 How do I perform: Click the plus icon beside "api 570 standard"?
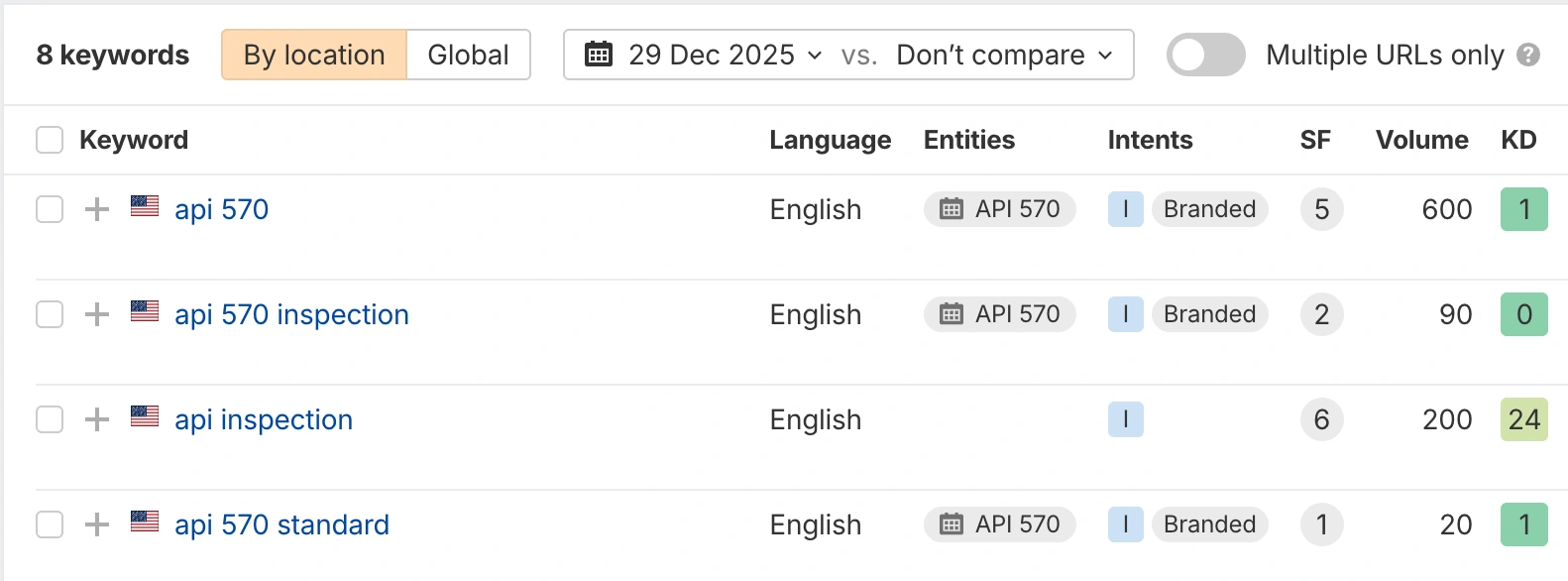pos(96,524)
